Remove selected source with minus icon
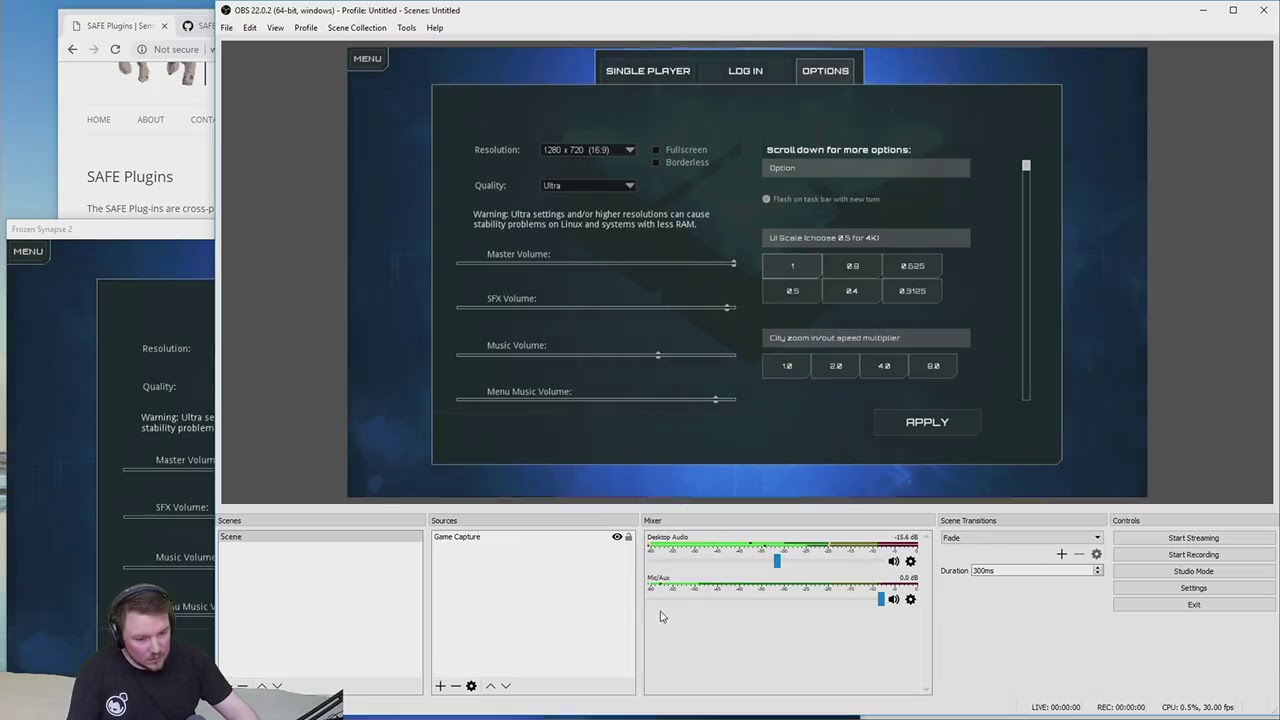Image resolution: width=1280 pixels, height=720 pixels. [455, 686]
